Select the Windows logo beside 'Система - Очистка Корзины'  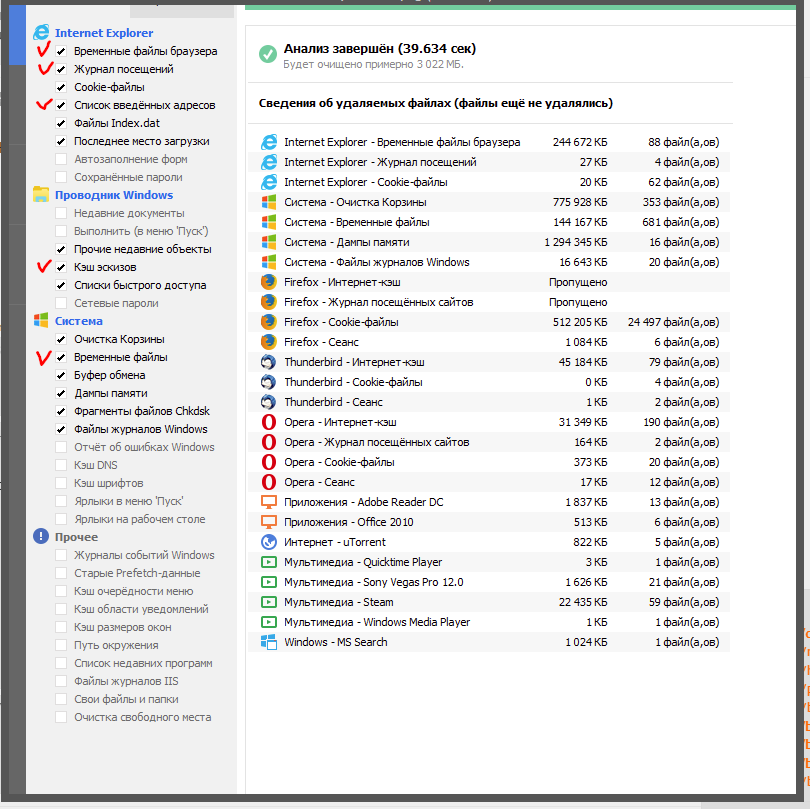269,202
